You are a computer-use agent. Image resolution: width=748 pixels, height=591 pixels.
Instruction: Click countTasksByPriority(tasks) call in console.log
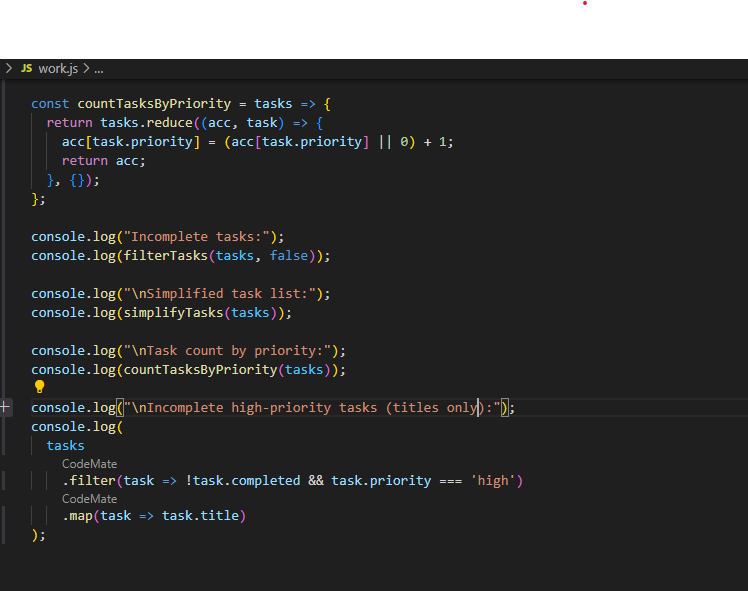point(227,370)
